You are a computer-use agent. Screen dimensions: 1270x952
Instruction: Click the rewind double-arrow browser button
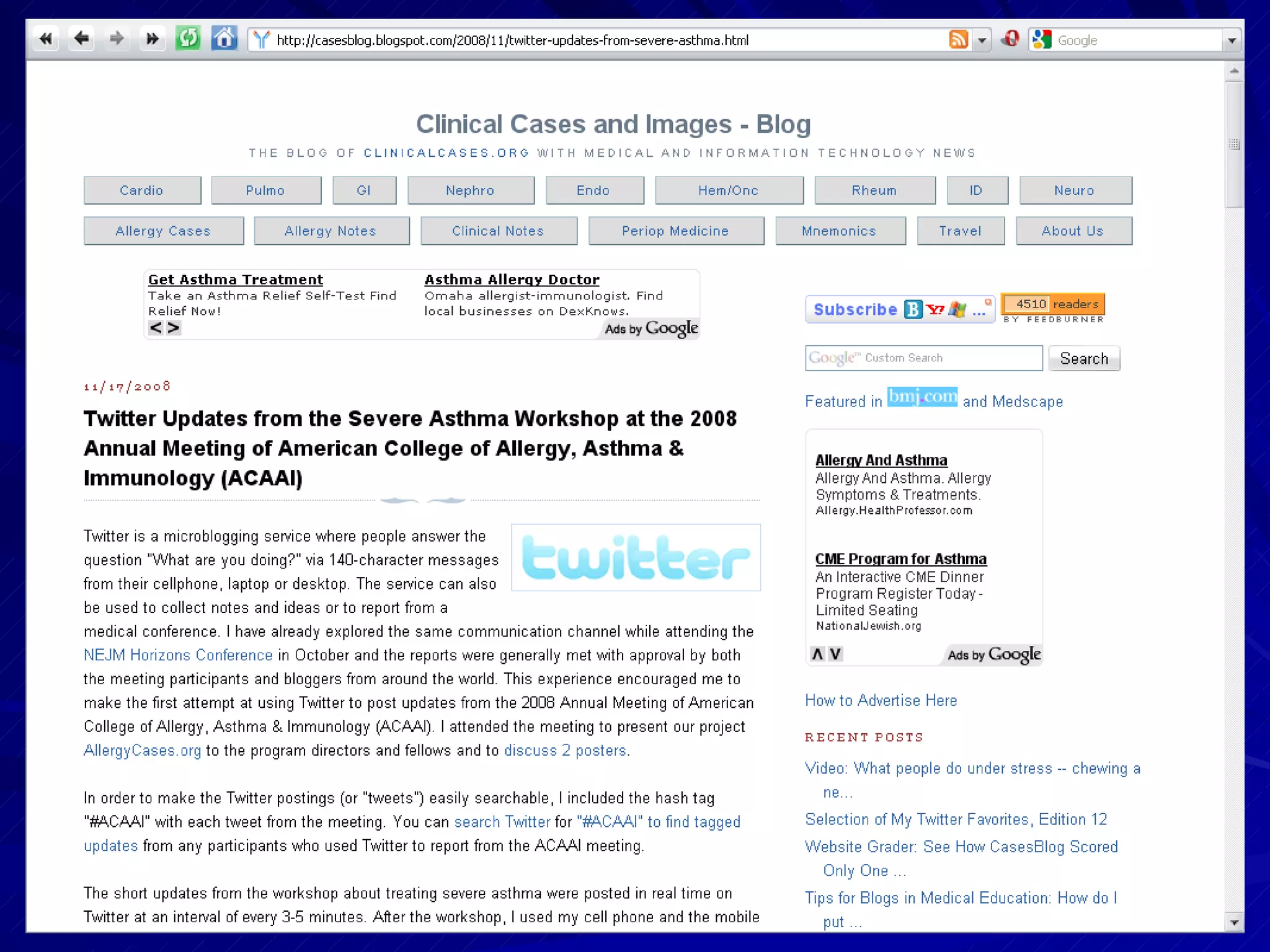pos(45,39)
